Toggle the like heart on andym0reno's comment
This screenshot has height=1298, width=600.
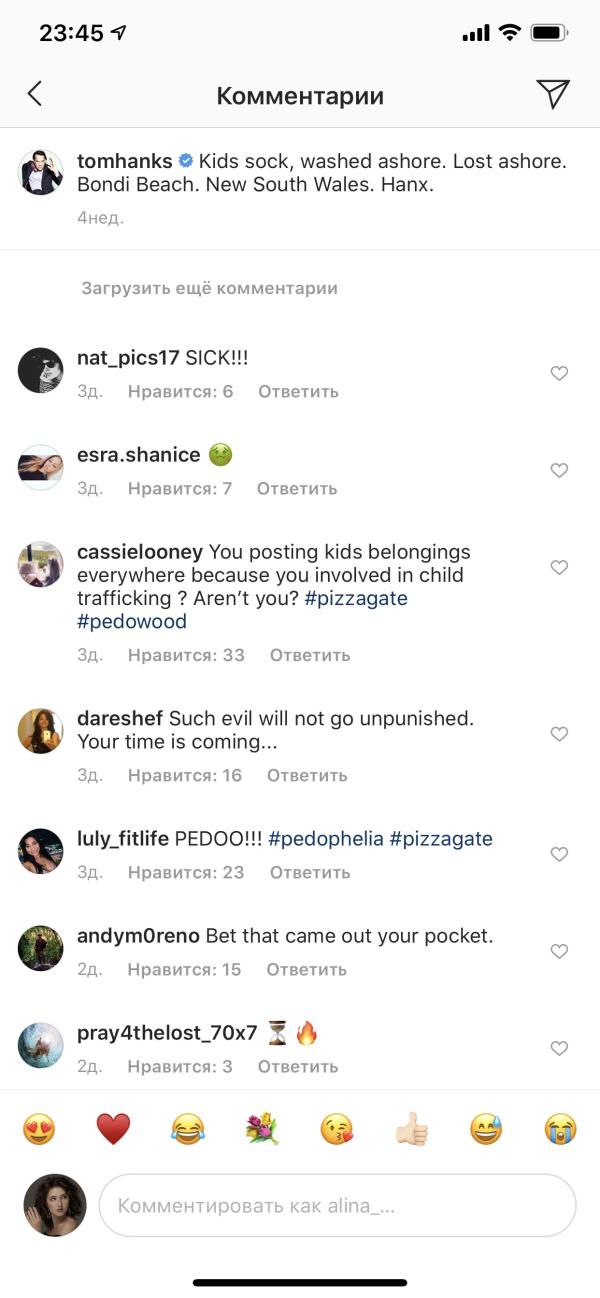point(559,951)
